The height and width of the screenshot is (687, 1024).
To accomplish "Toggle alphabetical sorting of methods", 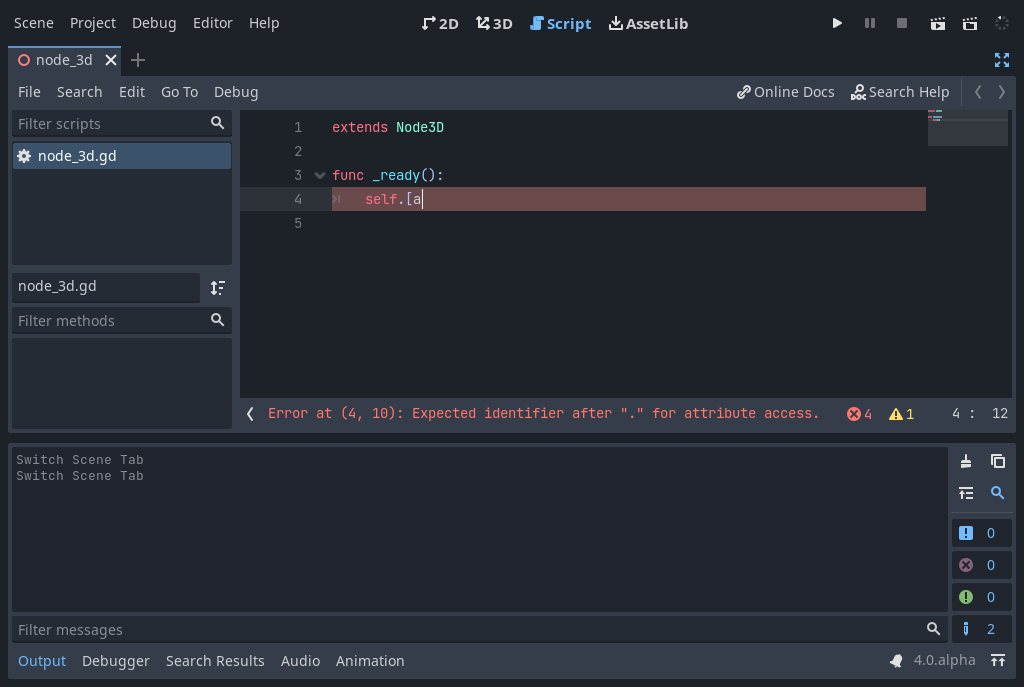I will tap(217, 287).
